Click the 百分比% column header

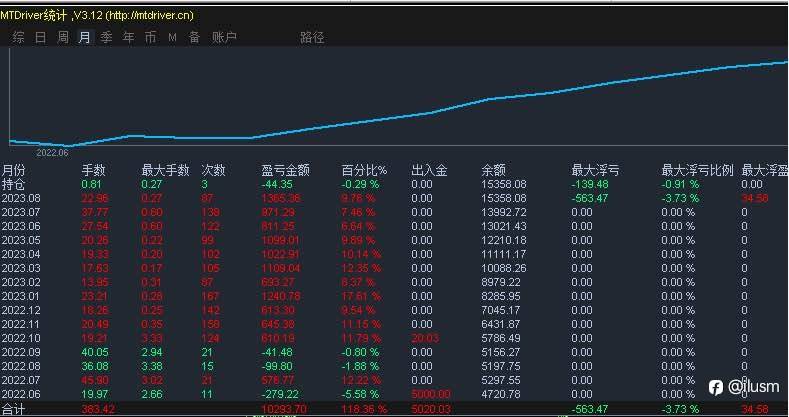pyautogui.click(x=364, y=170)
